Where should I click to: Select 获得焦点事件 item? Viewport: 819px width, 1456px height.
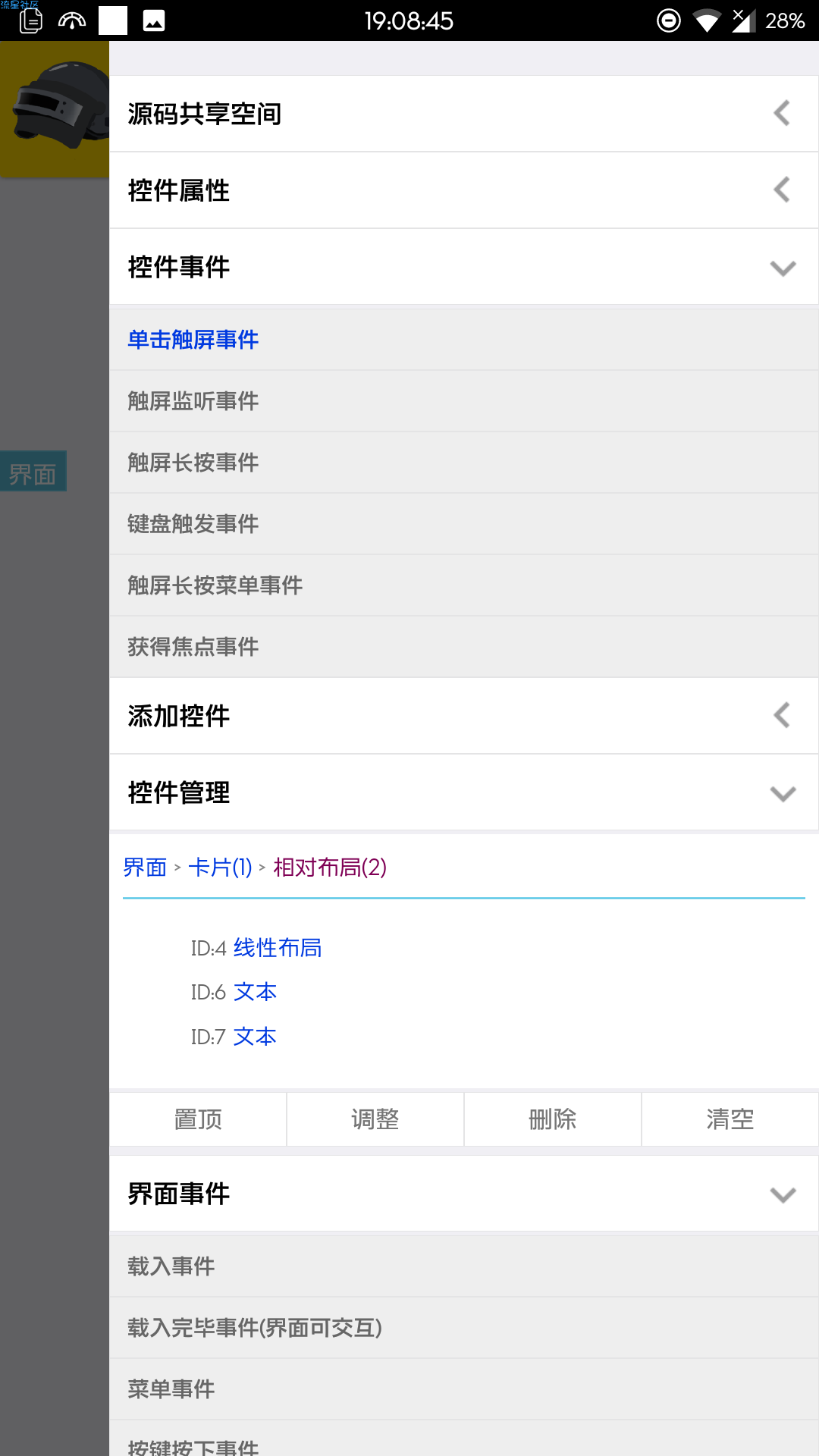coord(464,647)
